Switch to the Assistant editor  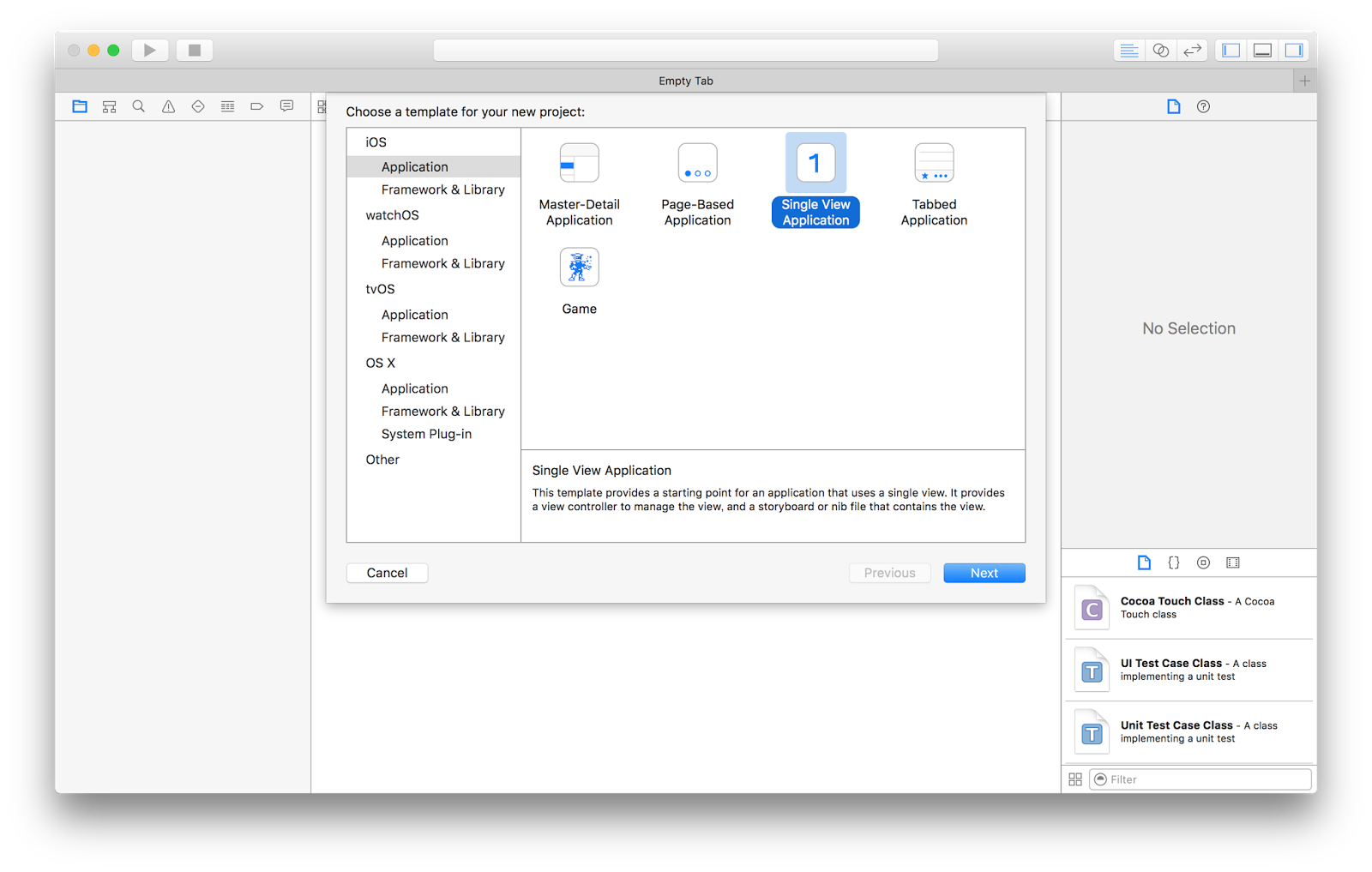pyautogui.click(x=1160, y=51)
